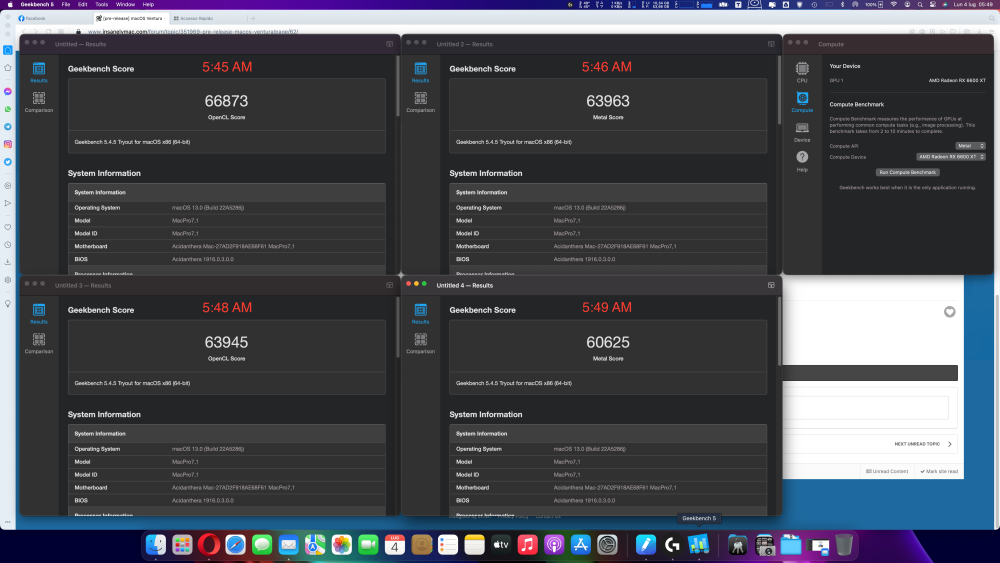Viewport: 1000px width, 563px height.
Task: Open Comparison view in Untitled 3 window
Action: 39,343
